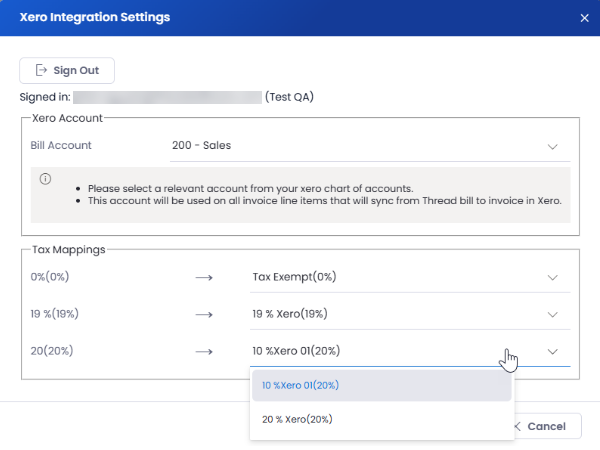Open the Tax Exempt(0%) dropdown chevron

click(x=552, y=277)
